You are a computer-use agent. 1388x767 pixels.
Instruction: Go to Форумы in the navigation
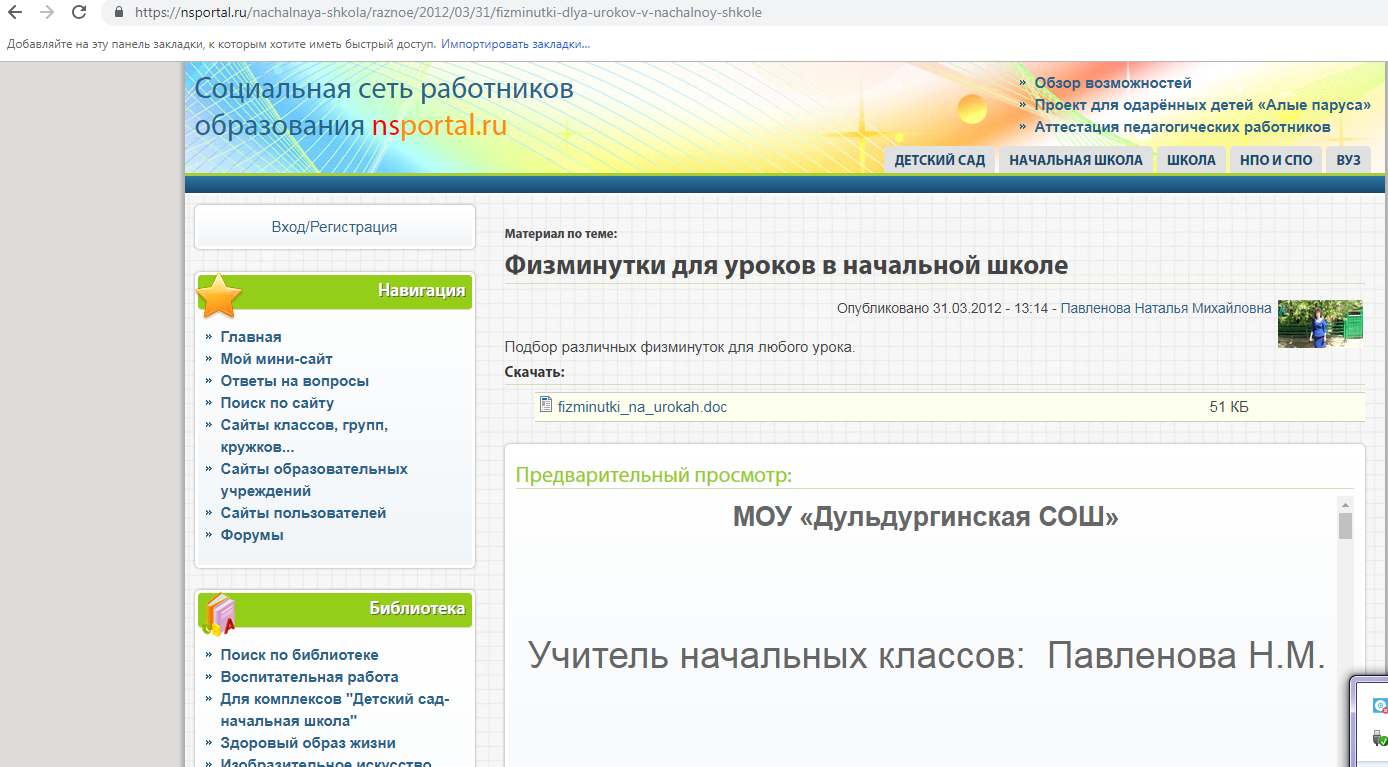[x=252, y=535]
